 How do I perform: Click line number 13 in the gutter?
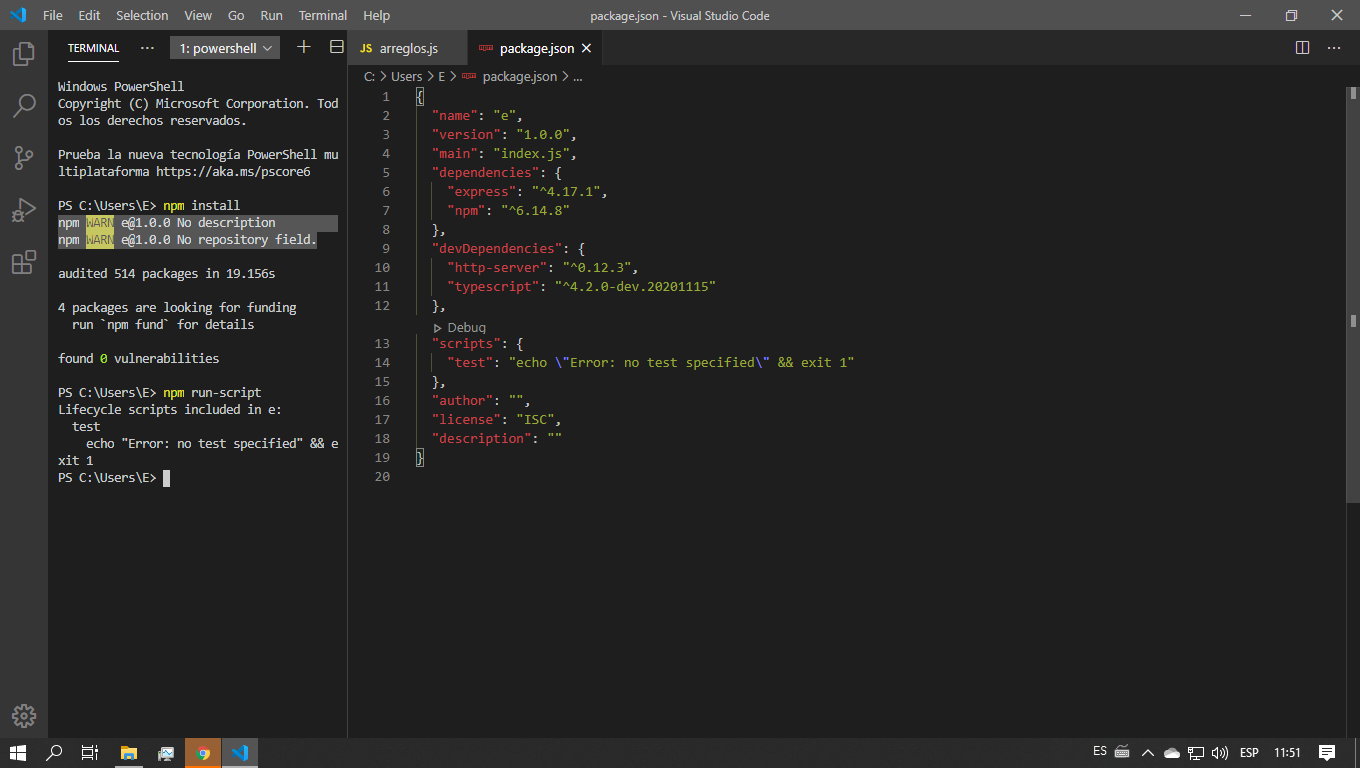click(382, 343)
